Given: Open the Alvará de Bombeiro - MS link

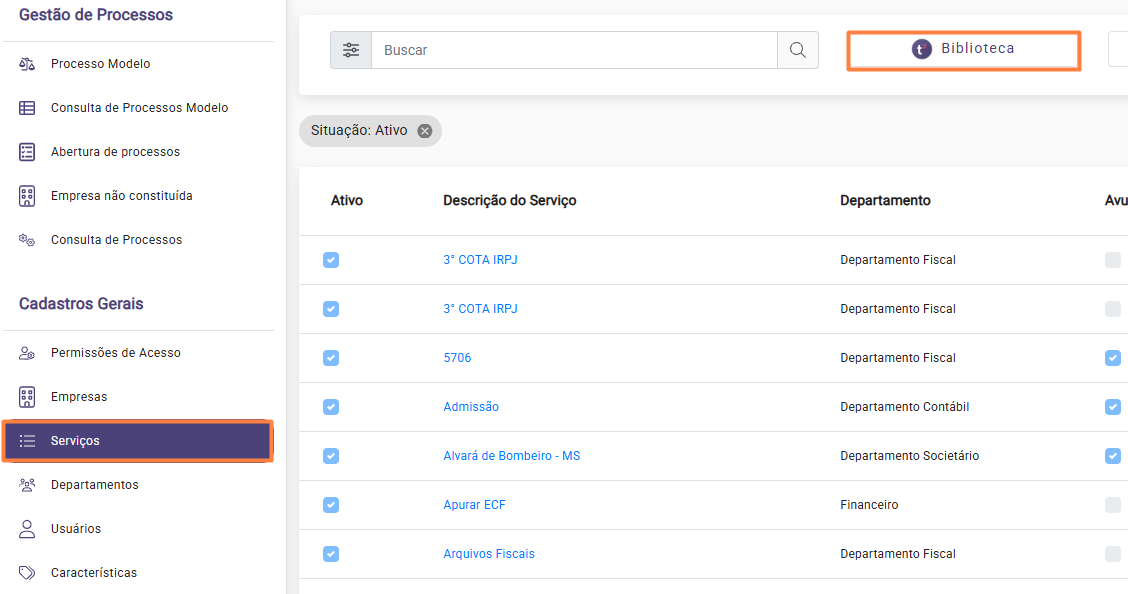Looking at the screenshot, I should [511, 456].
